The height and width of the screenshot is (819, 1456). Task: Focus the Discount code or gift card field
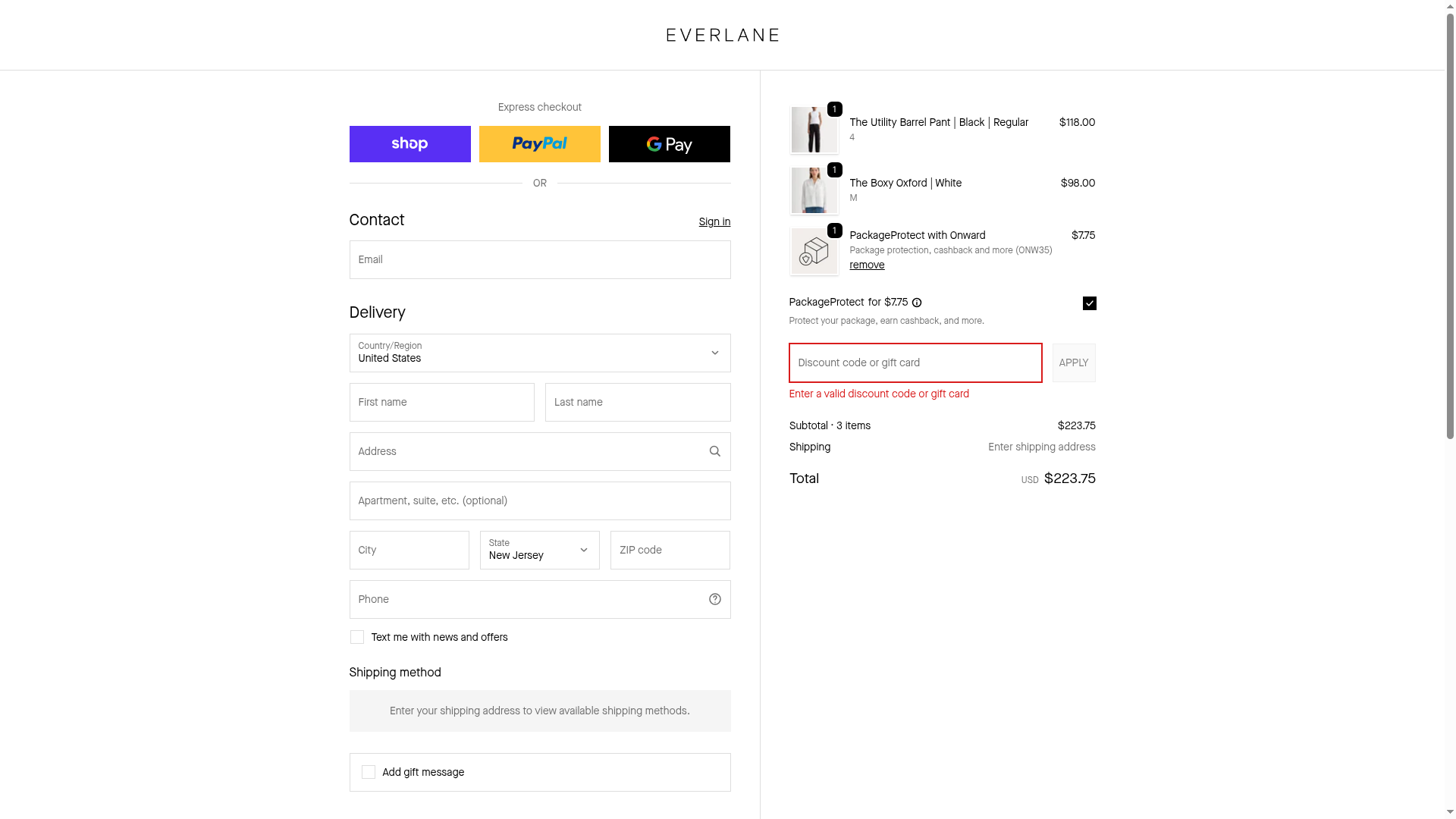tap(915, 362)
